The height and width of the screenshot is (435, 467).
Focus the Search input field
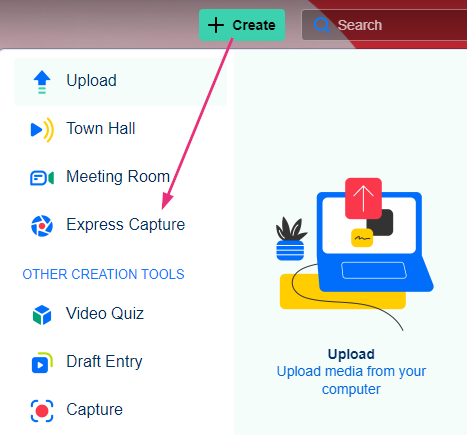[x=384, y=25]
